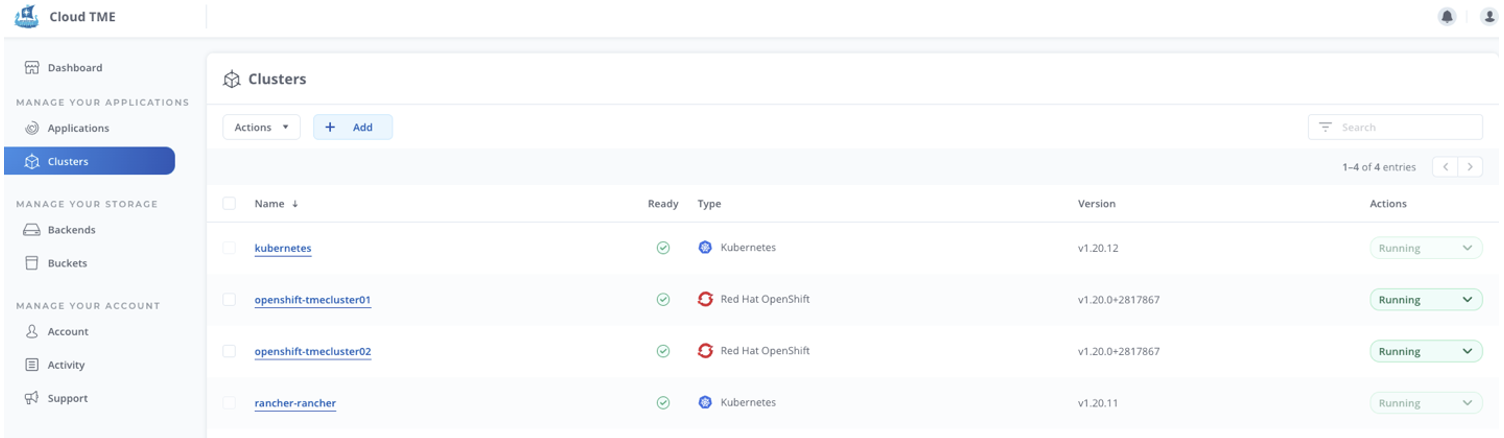Image resolution: width=1504 pixels, height=438 pixels.
Task: Click Kubernetes wheel icon in kubernetes row
Action: (705, 247)
